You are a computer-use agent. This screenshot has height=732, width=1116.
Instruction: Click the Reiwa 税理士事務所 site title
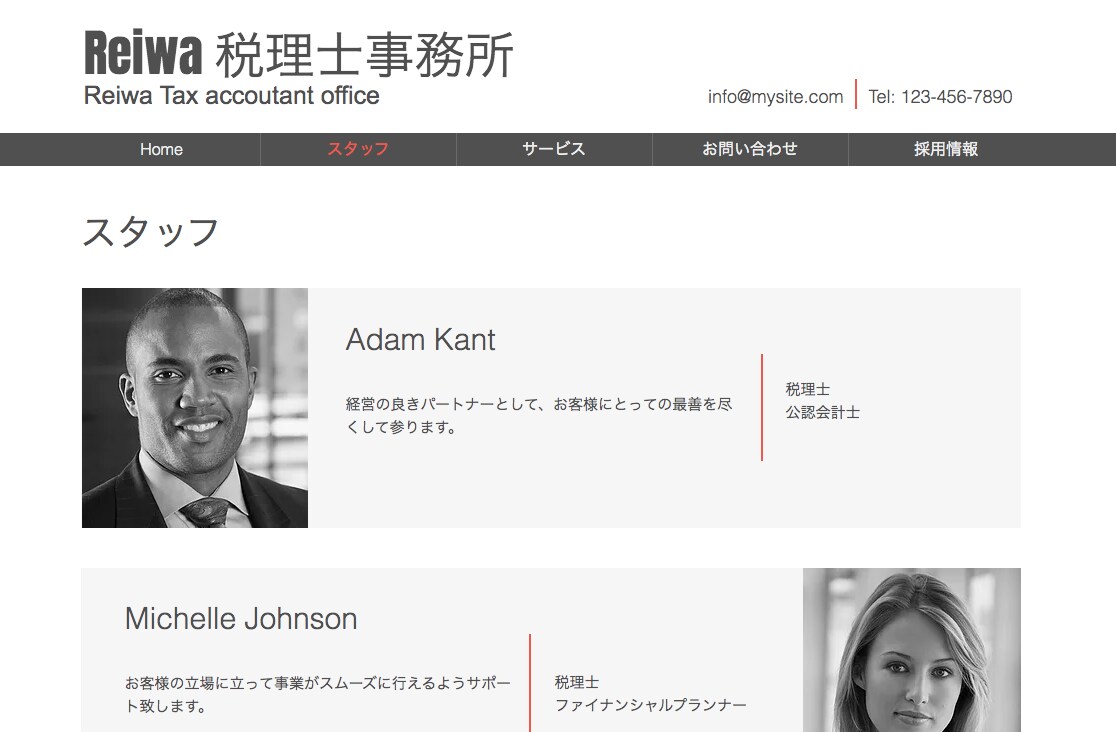click(x=299, y=54)
